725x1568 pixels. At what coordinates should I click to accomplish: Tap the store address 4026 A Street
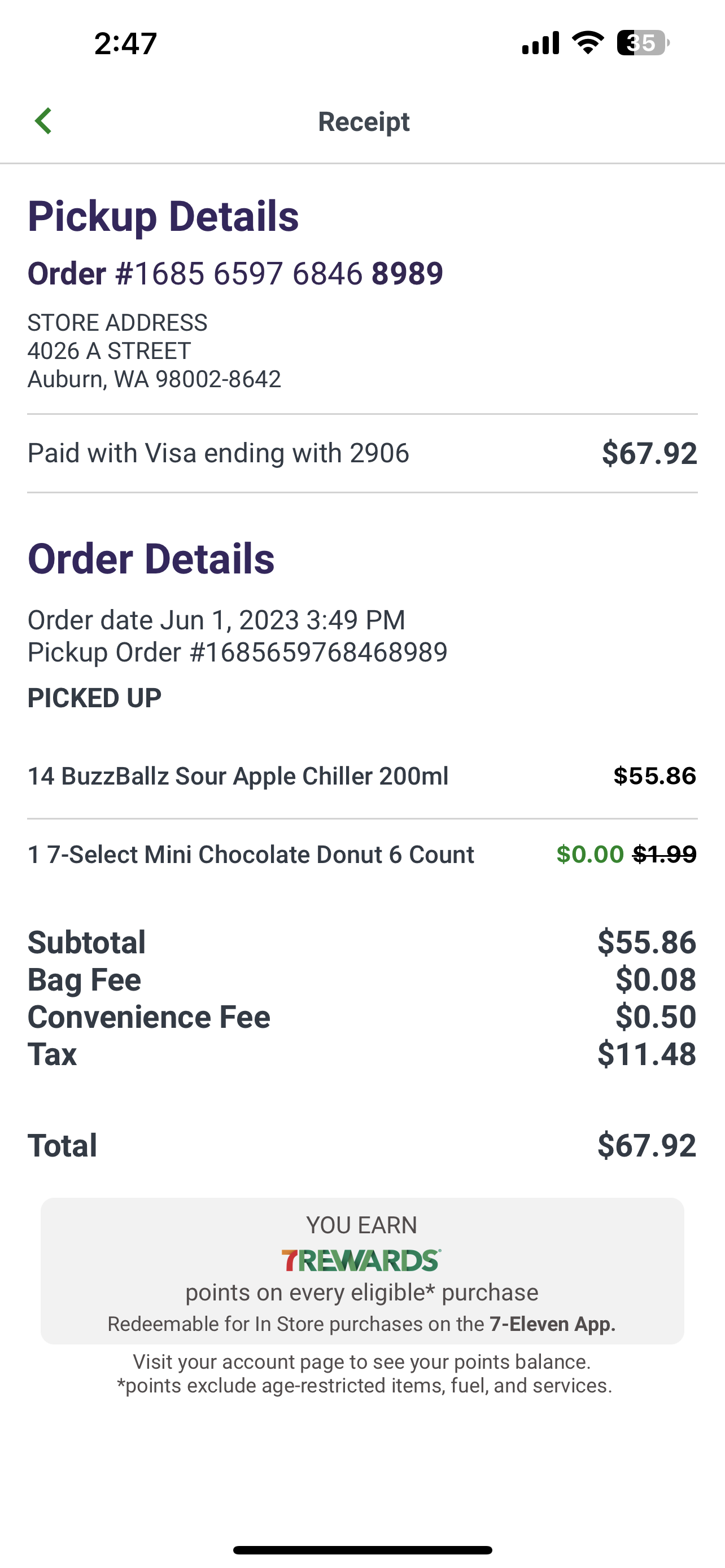(x=110, y=351)
